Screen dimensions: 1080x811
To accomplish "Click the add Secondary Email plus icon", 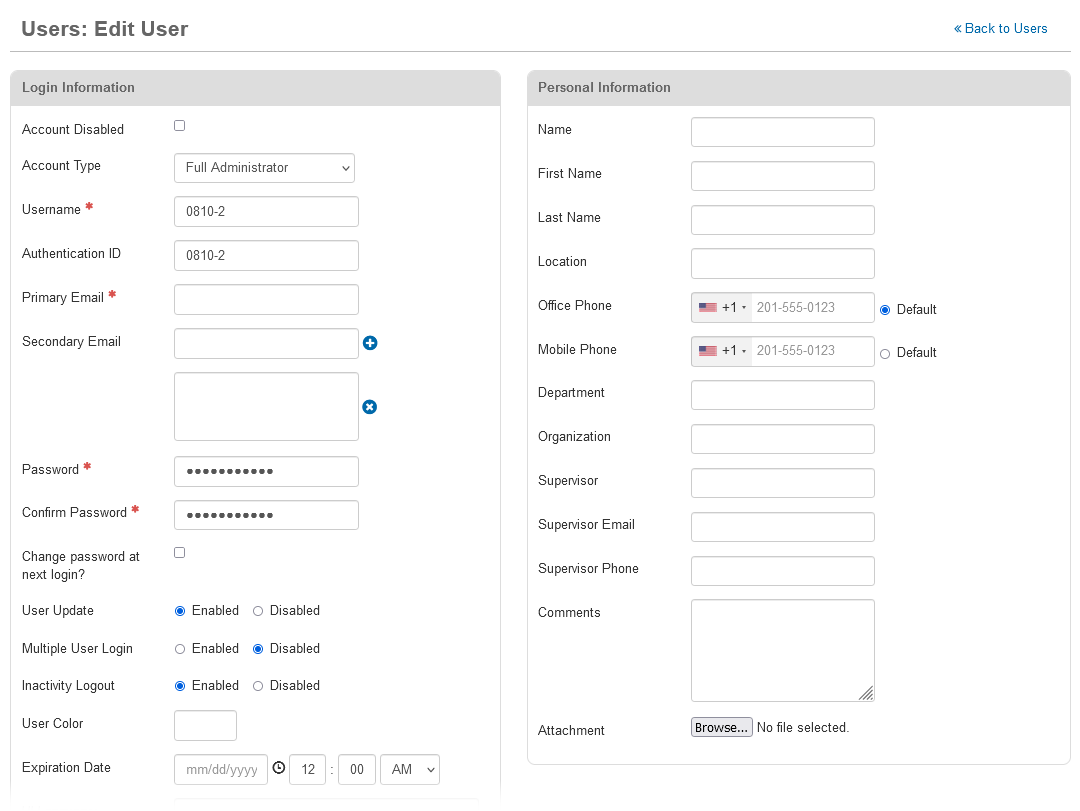I will coord(370,342).
